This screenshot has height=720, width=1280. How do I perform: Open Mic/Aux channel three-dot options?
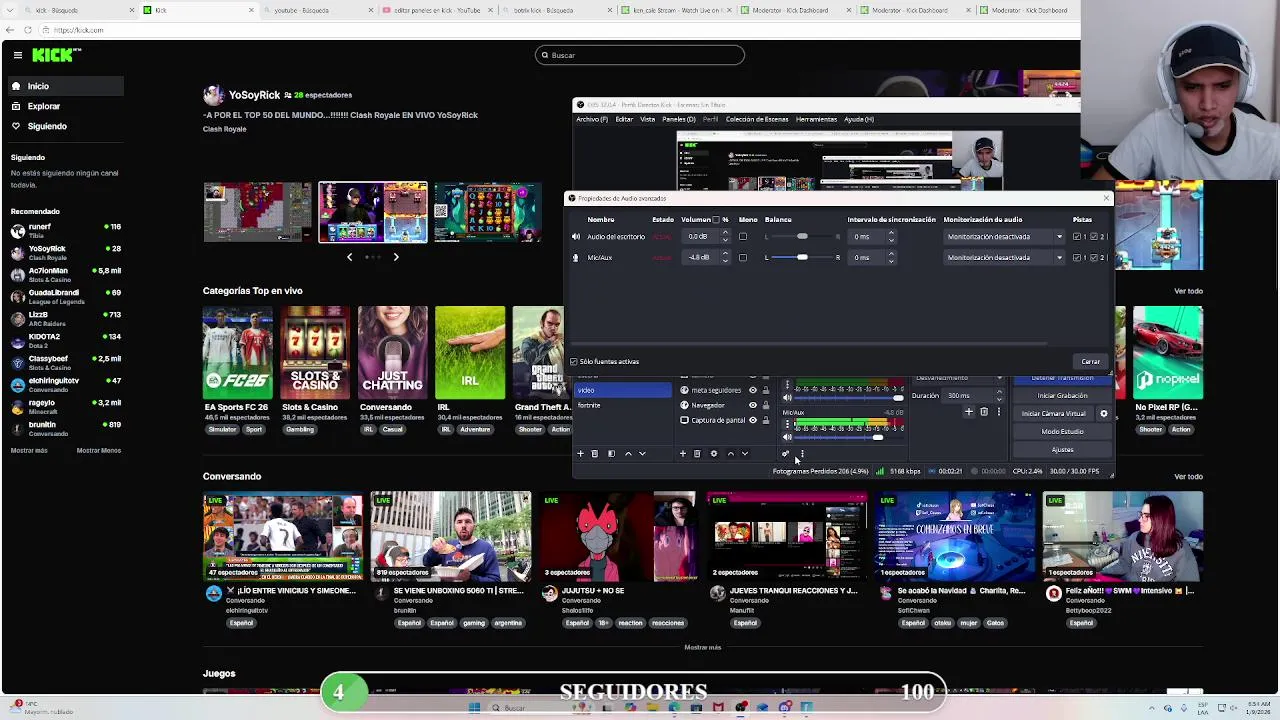click(787, 424)
